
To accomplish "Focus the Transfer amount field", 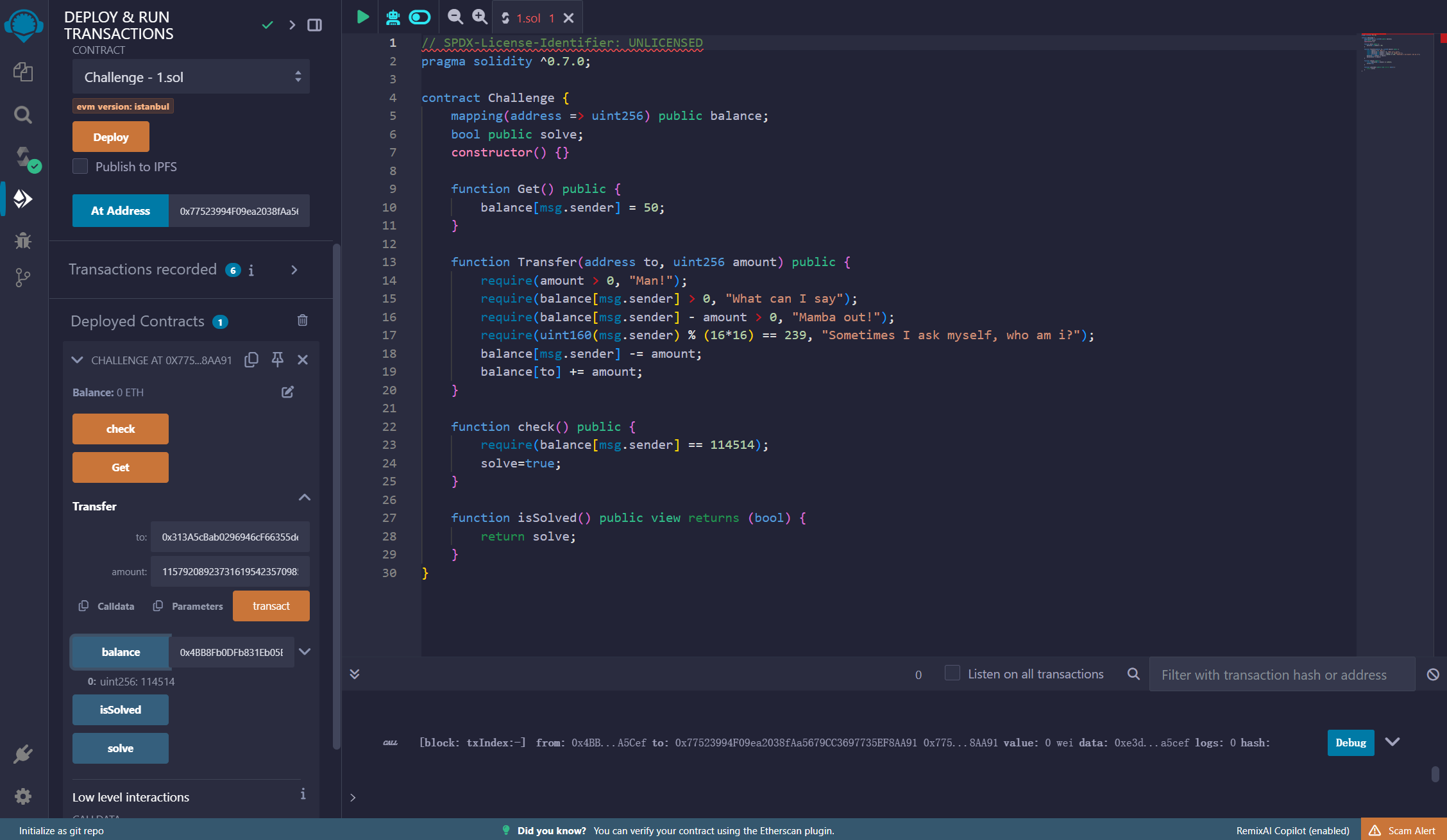I will click(230, 571).
